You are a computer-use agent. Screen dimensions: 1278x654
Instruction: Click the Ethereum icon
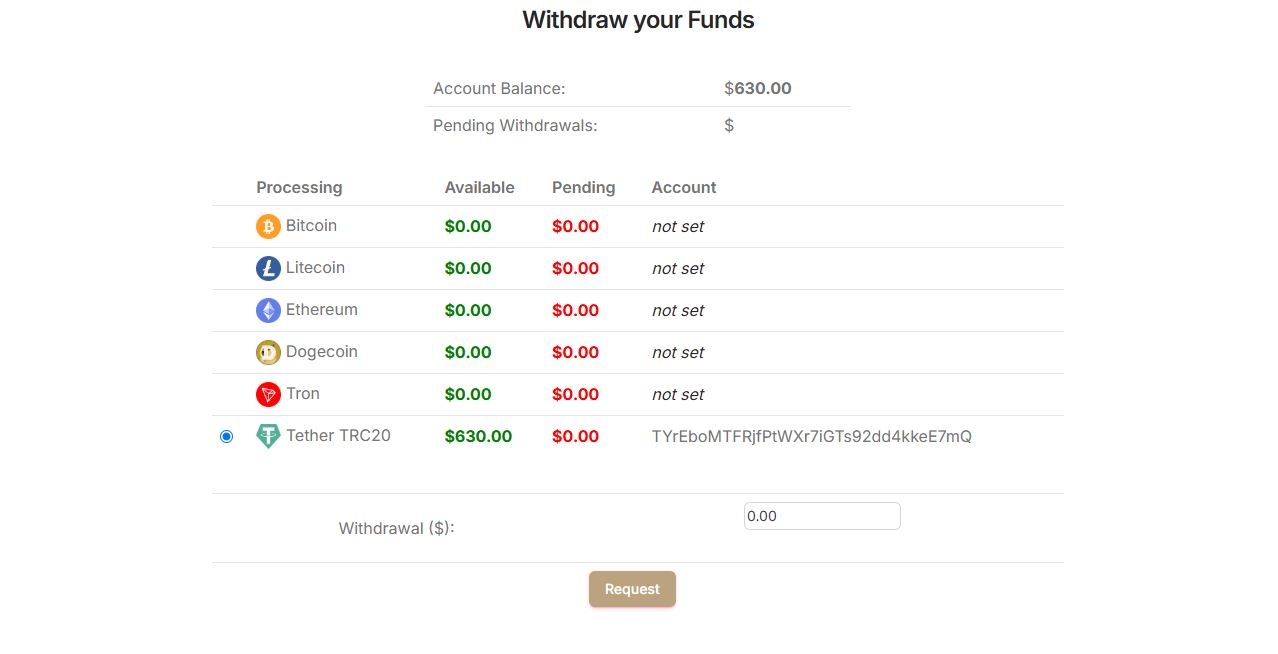point(267,310)
